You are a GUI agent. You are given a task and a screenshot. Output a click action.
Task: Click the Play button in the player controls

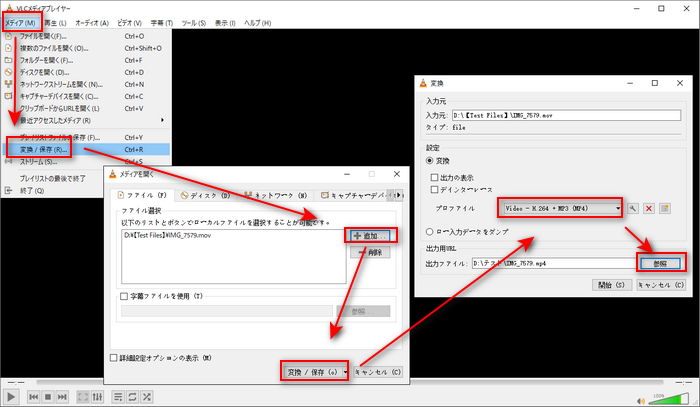click(13, 397)
